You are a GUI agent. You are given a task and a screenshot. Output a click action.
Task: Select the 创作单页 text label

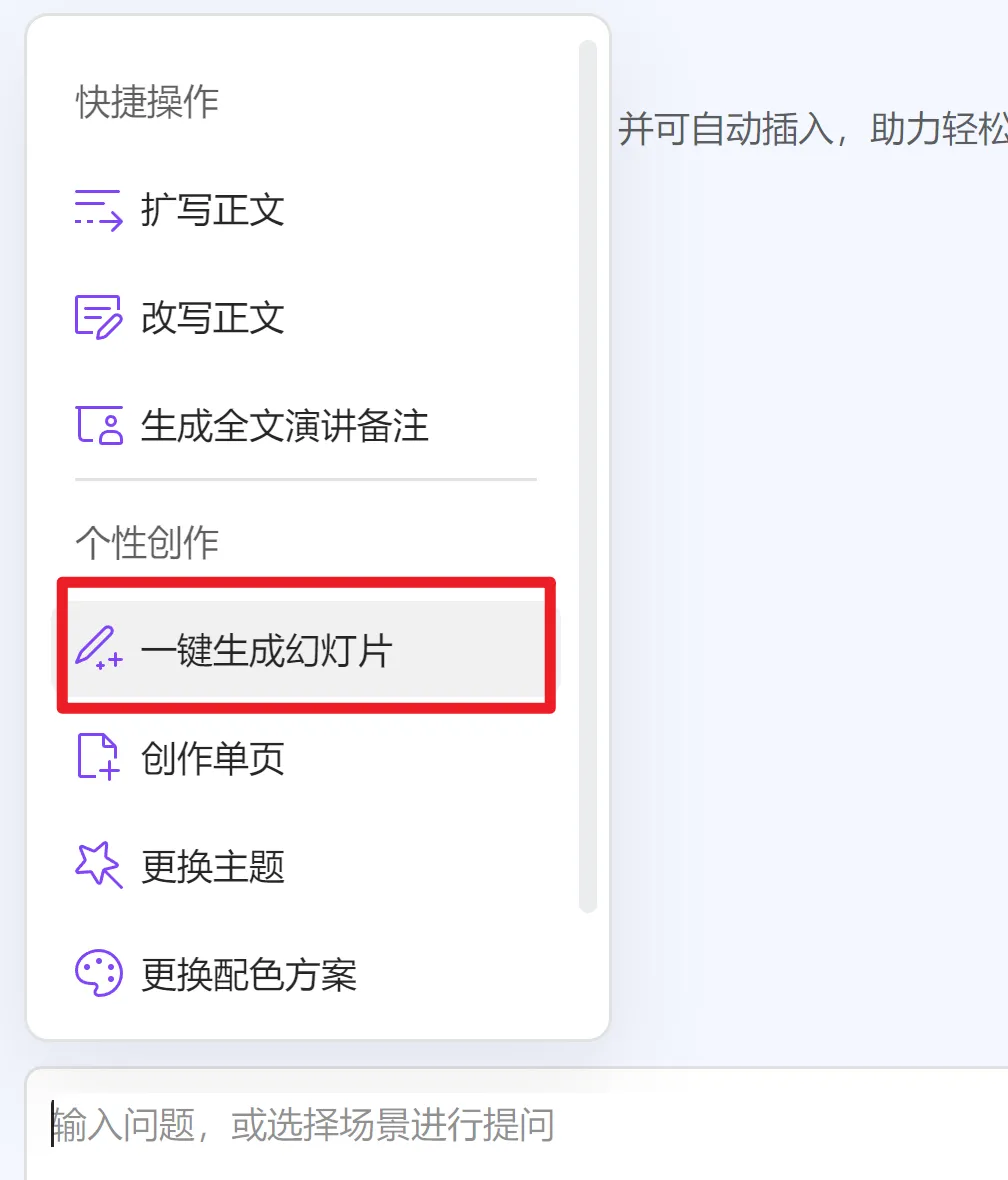pyautogui.click(x=213, y=758)
